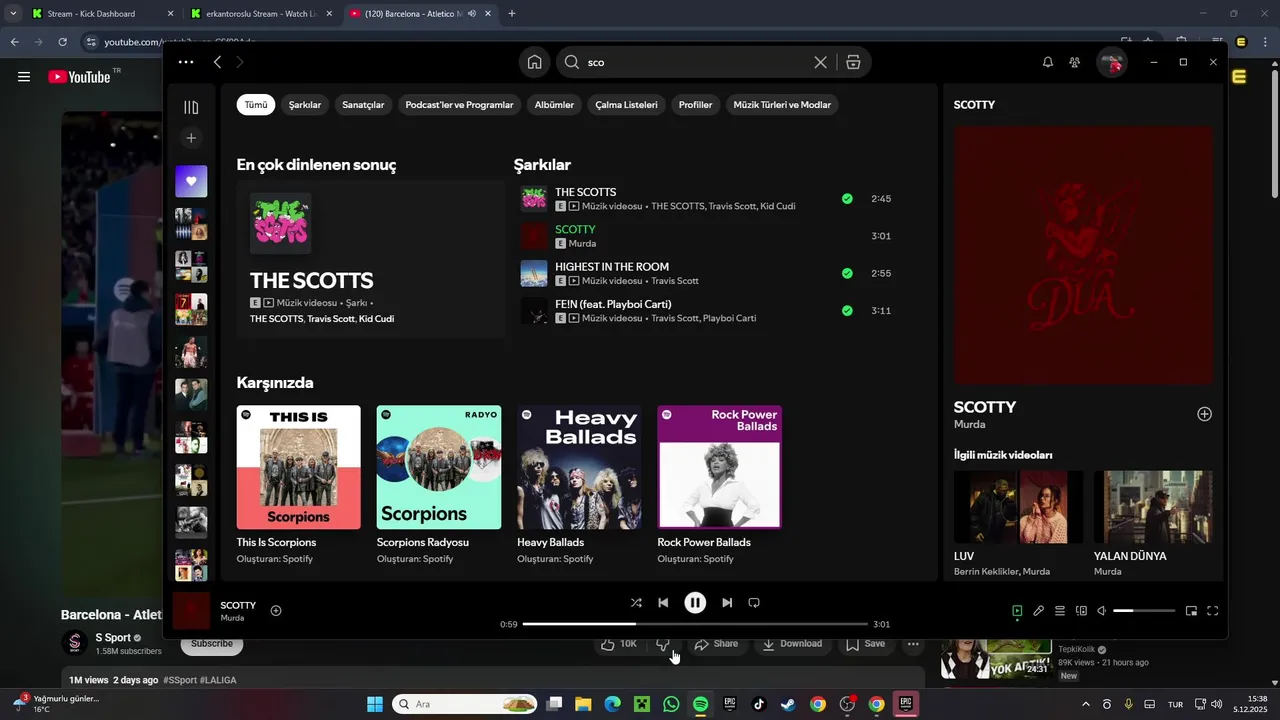1280x720 pixels.
Task: Click Windows Start button
Action: [375, 704]
